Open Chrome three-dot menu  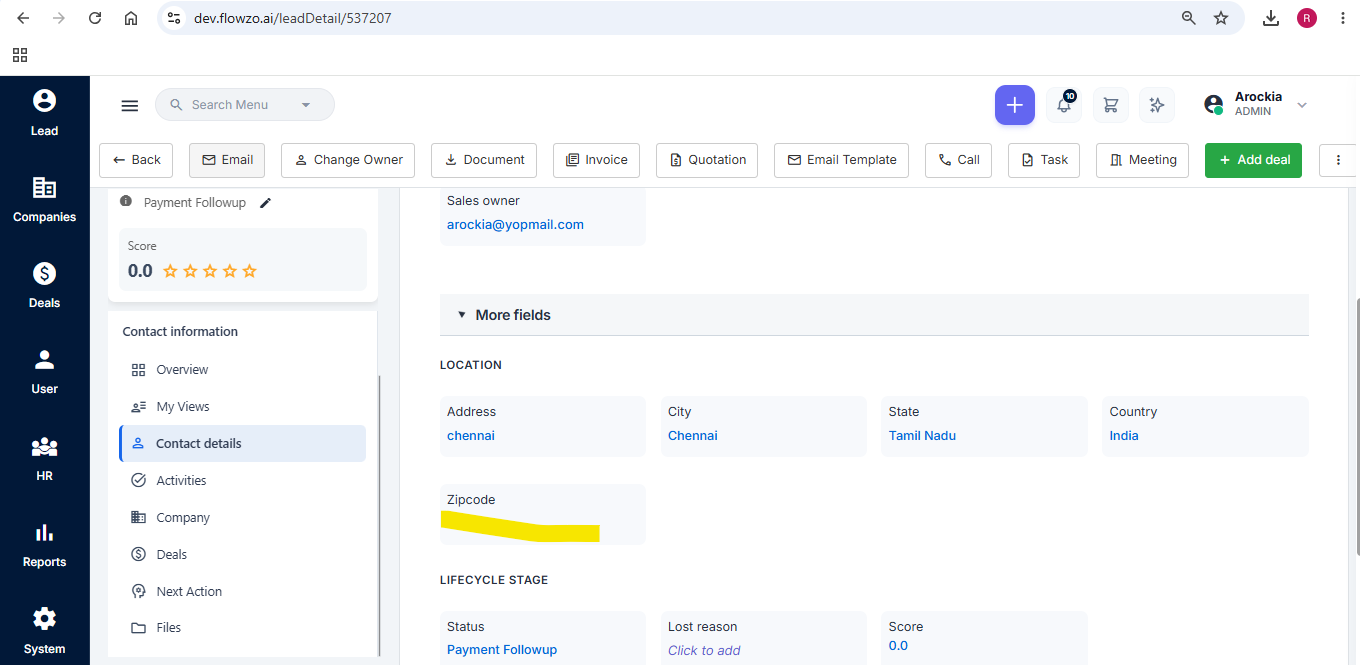(1343, 18)
